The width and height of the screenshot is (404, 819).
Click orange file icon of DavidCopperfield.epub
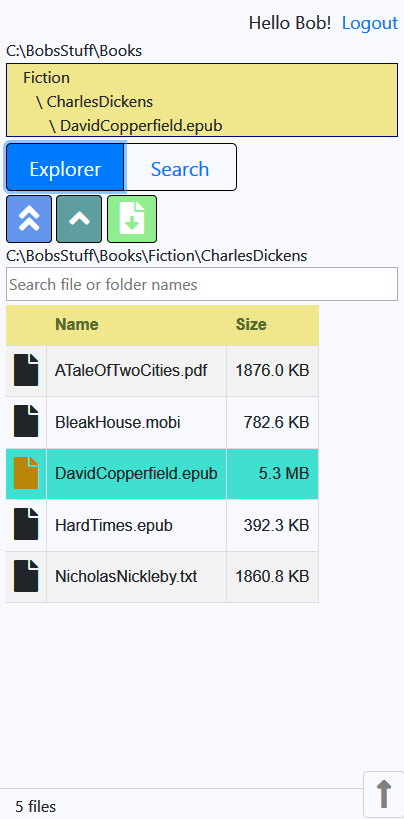[x=26, y=473]
